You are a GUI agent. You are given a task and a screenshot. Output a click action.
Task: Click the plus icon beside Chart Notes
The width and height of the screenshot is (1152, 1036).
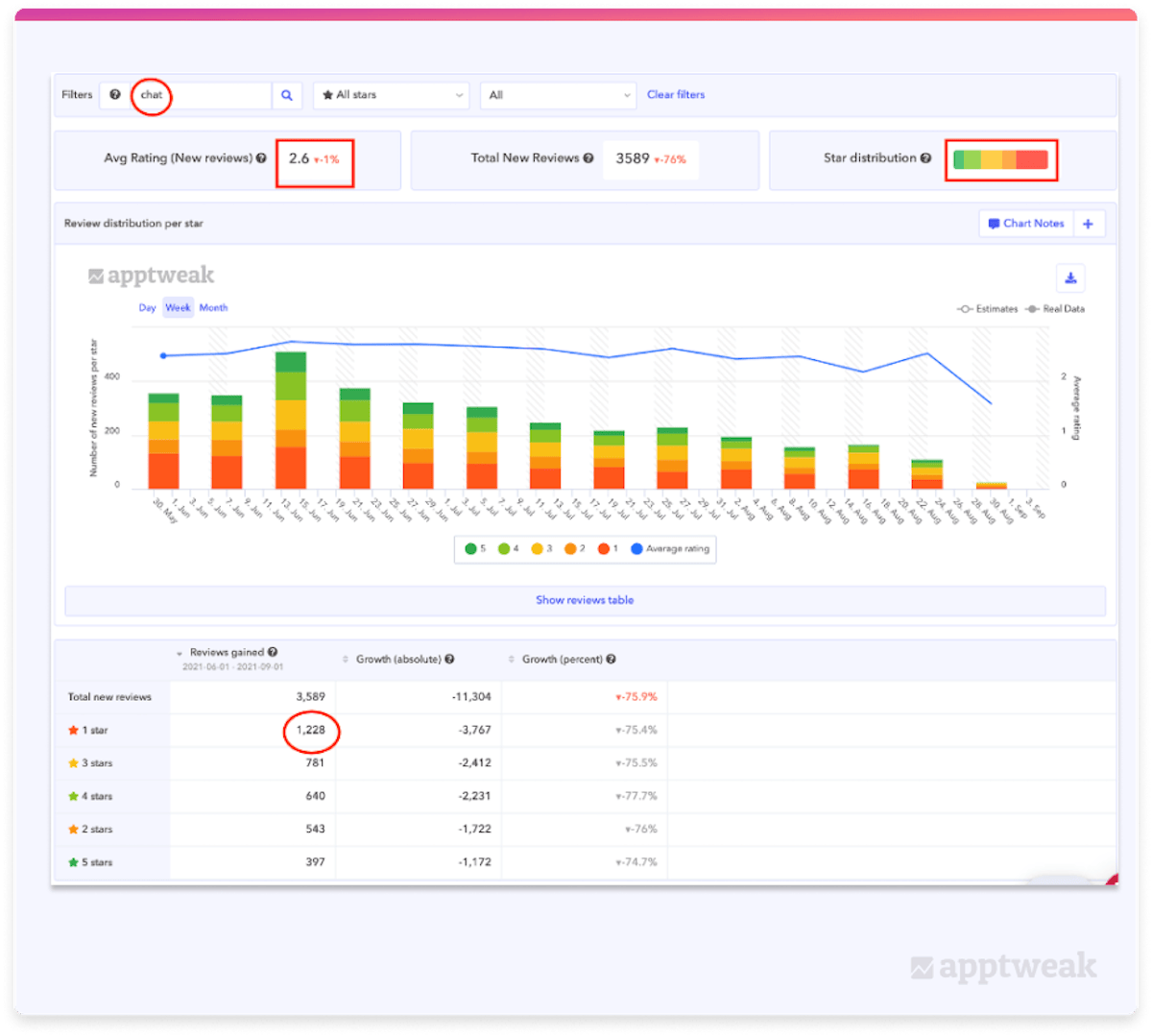pos(1089,224)
